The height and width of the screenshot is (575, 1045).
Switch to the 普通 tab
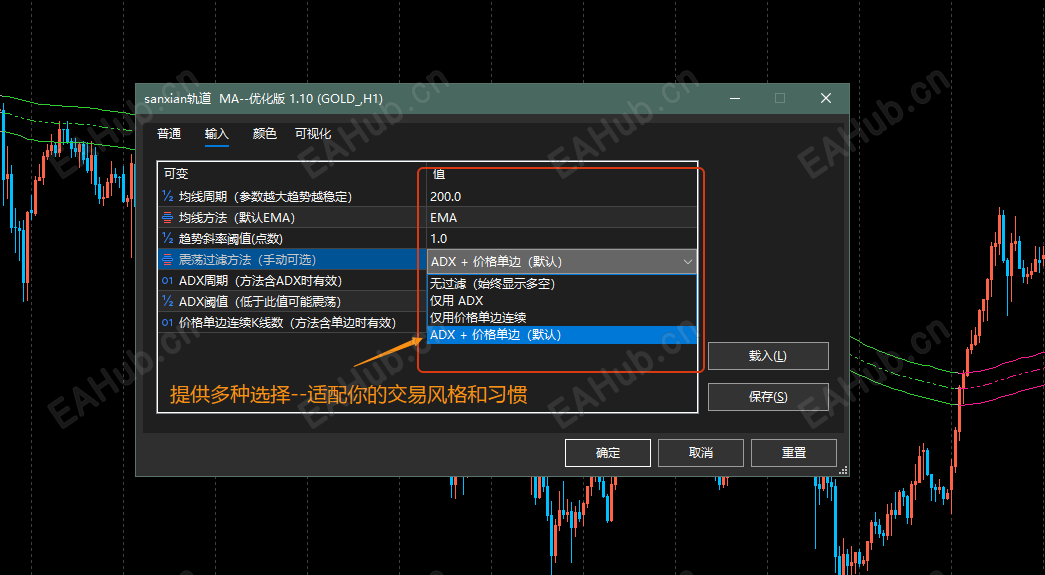click(169, 134)
